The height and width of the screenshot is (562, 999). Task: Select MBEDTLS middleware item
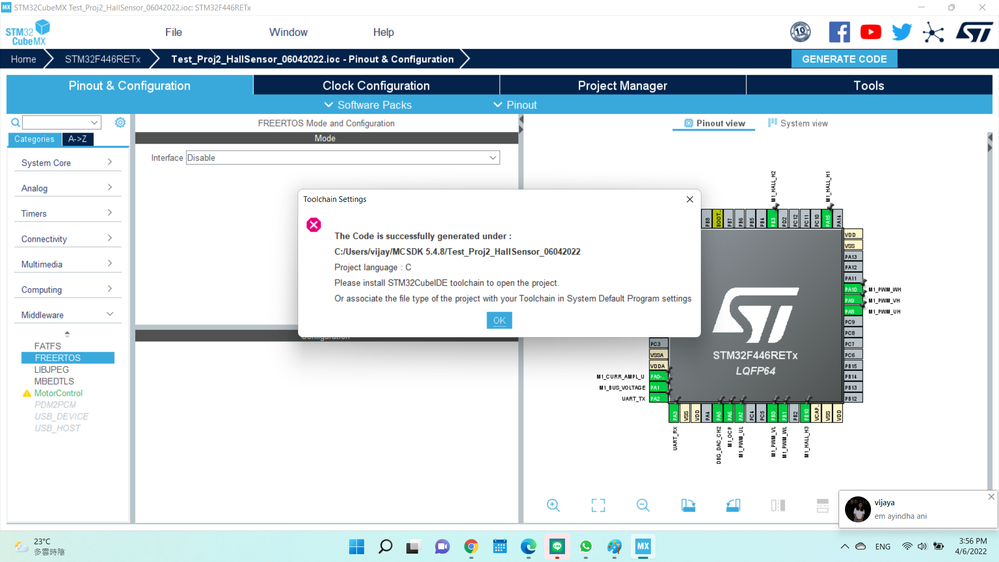pos(54,381)
